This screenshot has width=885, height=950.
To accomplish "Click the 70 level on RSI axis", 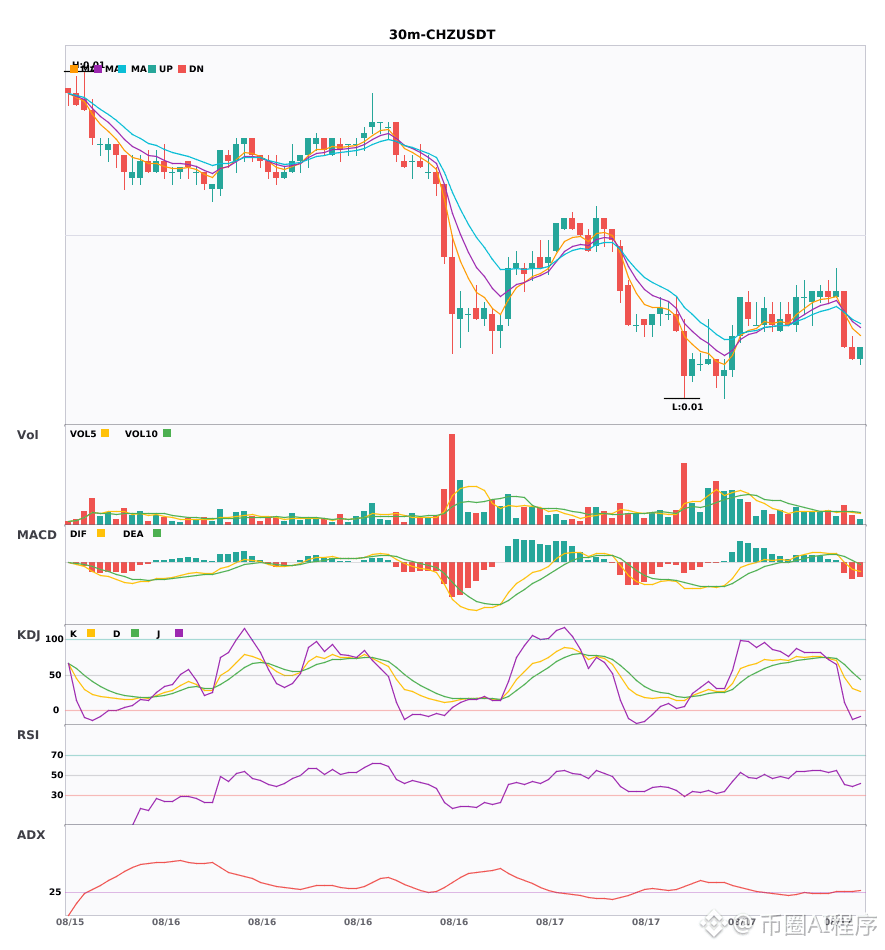I will 57,755.
